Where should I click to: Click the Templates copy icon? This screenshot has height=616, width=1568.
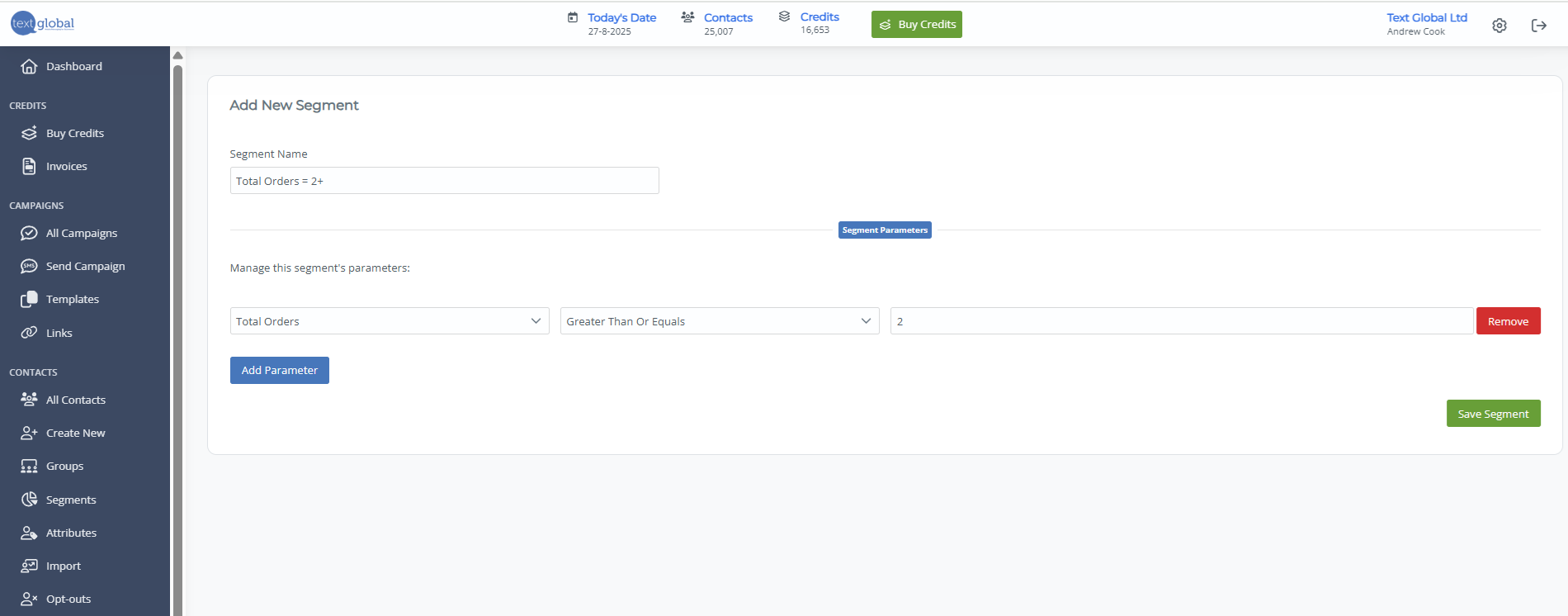point(29,299)
